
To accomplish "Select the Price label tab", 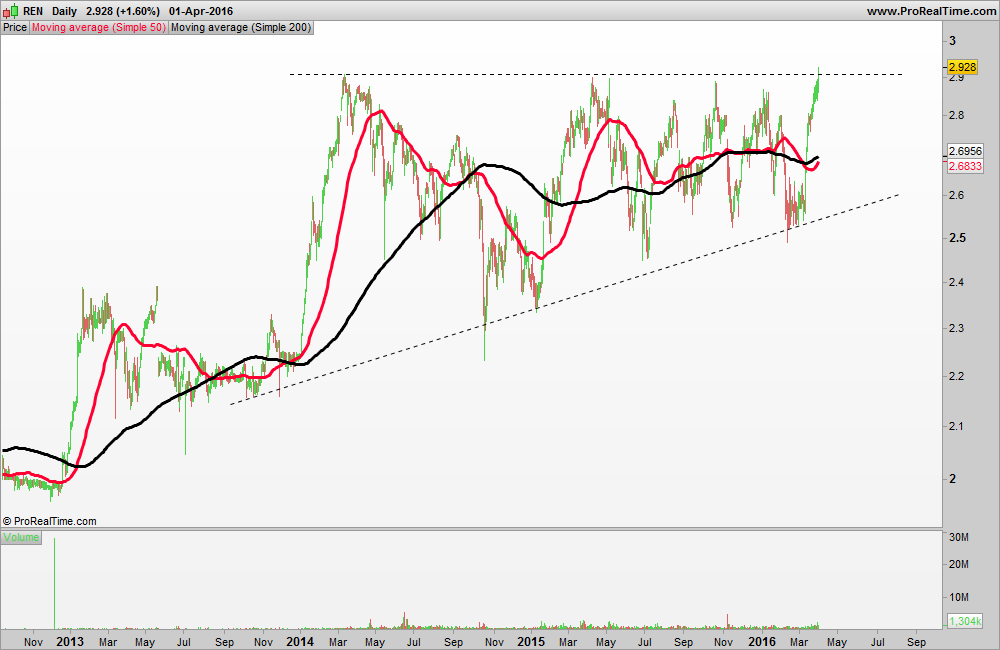I will click(x=15, y=27).
